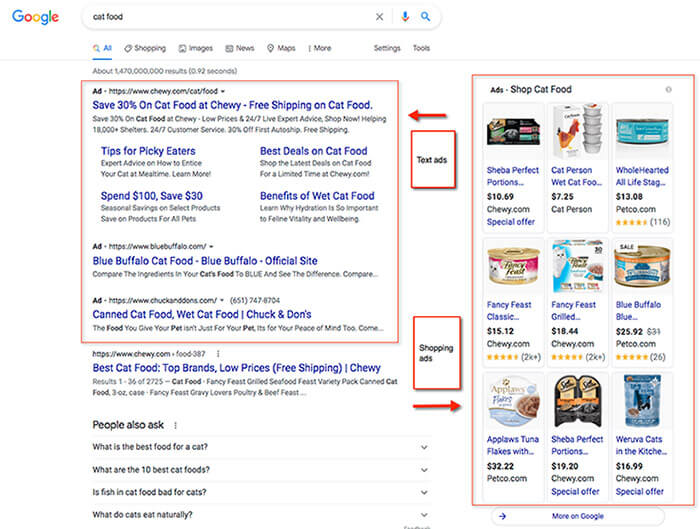Click the star rating (116) for WholeHearted
700x529 pixels.
pos(643,222)
